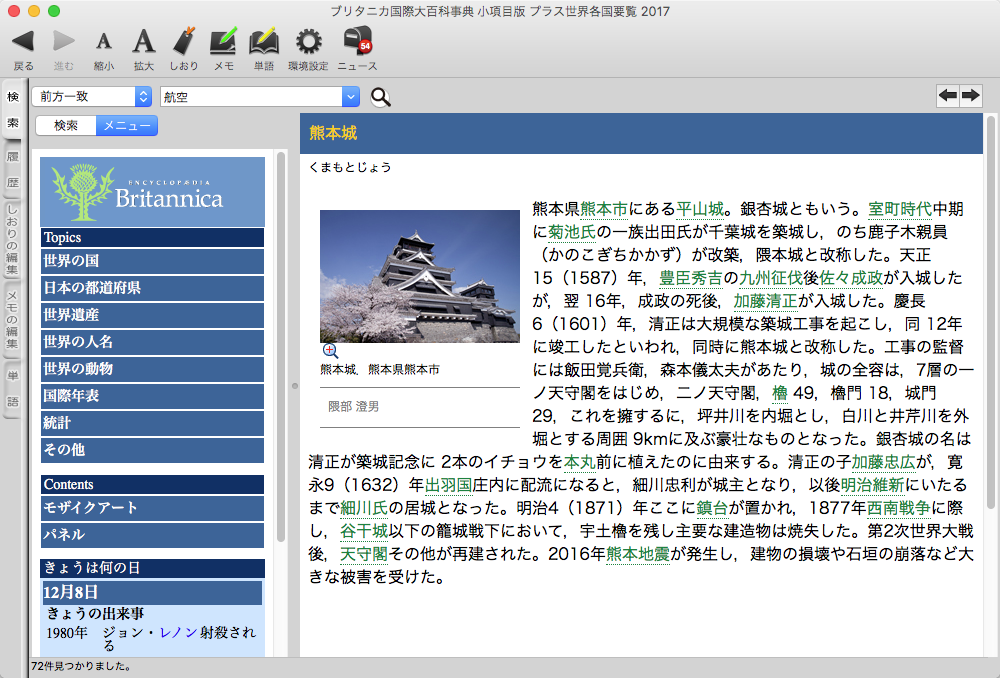The image size is (1000, 678).
Task: Select the 履歴 side tab
Action: coord(13,170)
